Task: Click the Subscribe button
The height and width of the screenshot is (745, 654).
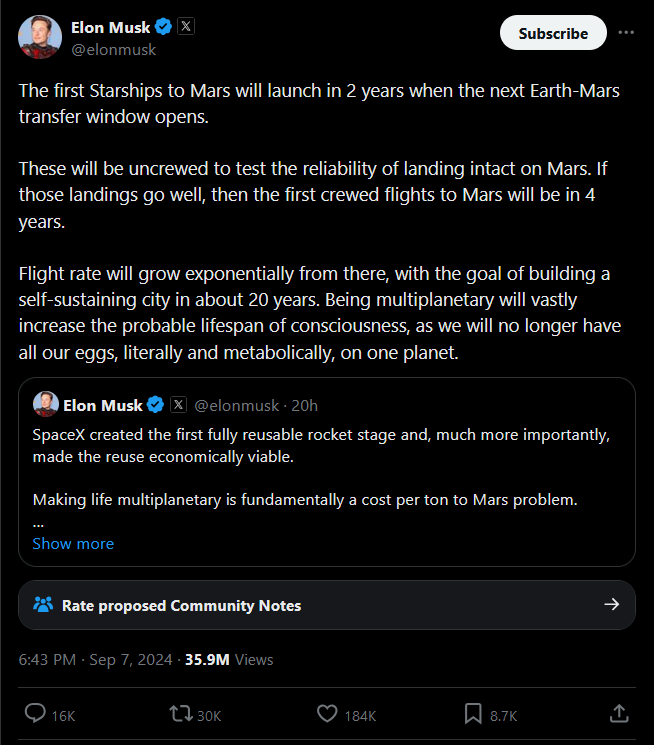Action: pos(553,33)
